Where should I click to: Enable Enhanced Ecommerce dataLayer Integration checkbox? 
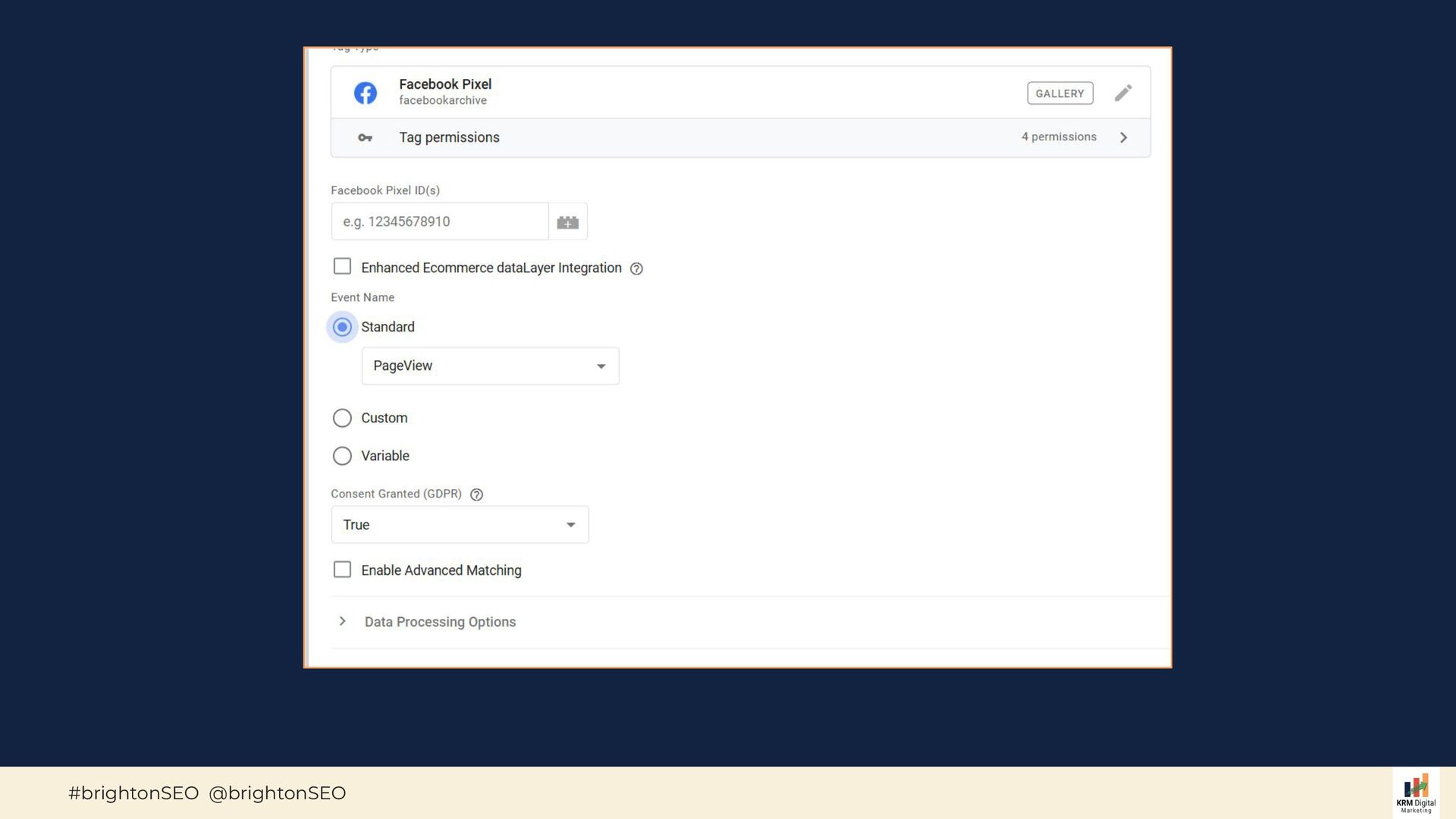(x=342, y=266)
